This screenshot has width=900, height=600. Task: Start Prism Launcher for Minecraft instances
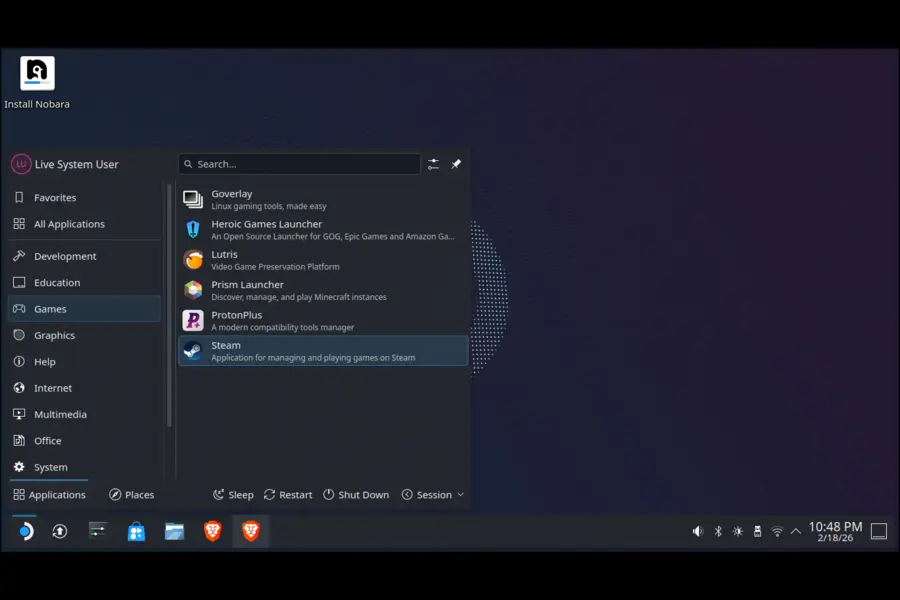[x=300, y=290]
